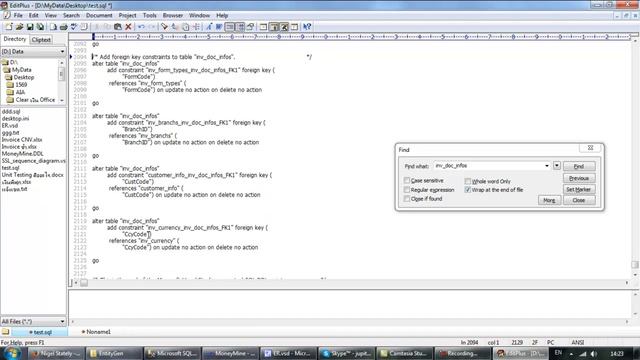This screenshot has width=640, height=360.
Task: Activate the test.sql document tab
Action: click(x=40, y=332)
